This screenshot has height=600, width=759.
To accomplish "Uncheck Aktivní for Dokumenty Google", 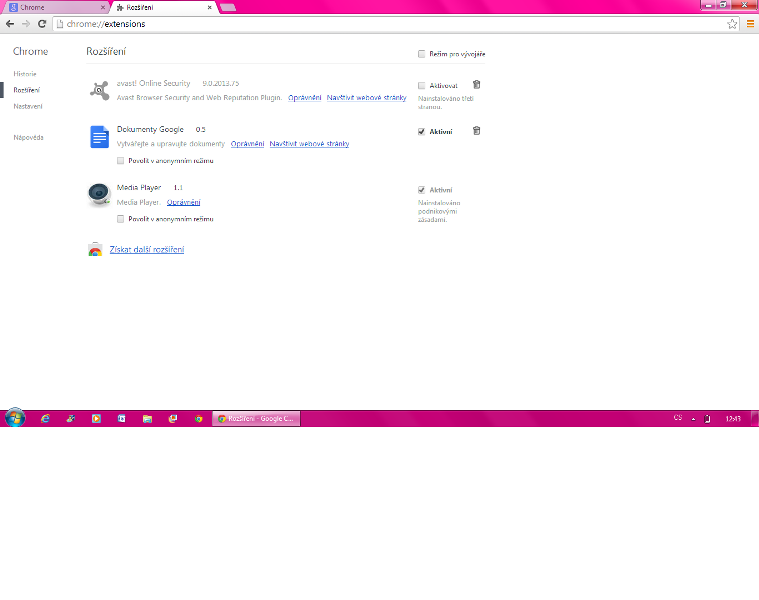I will click(422, 131).
